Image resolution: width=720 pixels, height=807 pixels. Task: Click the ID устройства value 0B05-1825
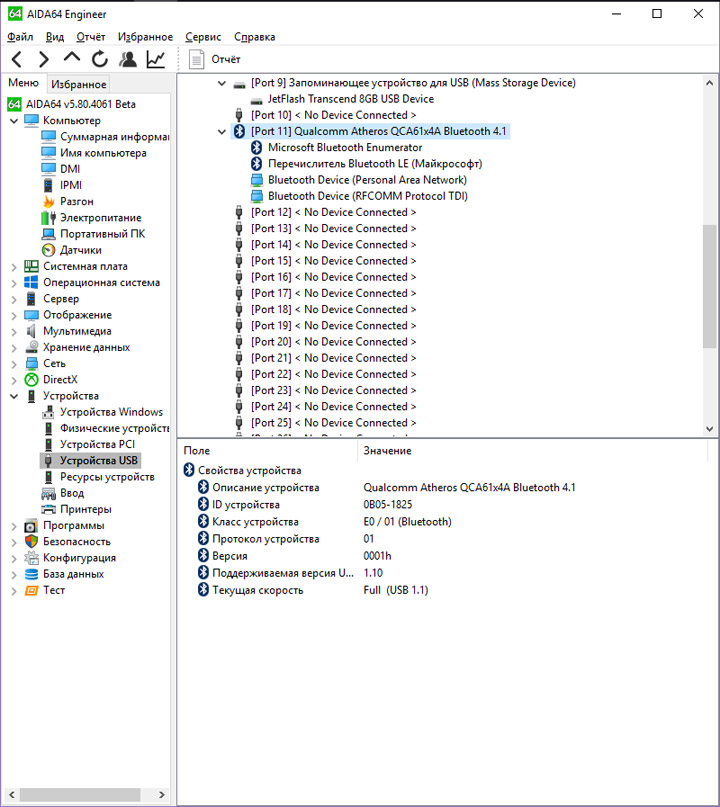pos(388,504)
